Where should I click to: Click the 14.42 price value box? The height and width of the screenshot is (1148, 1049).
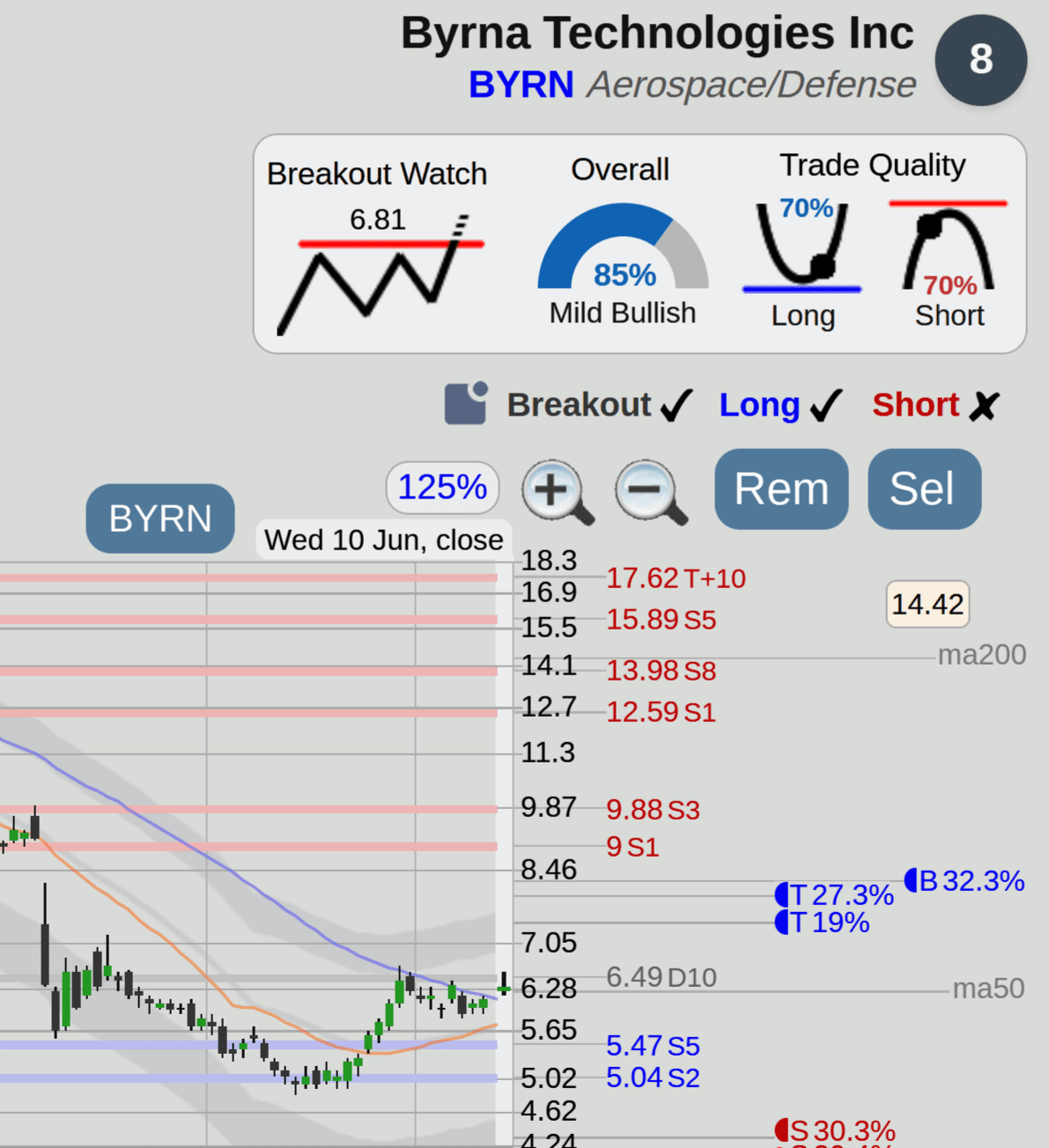click(x=927, y=604)
